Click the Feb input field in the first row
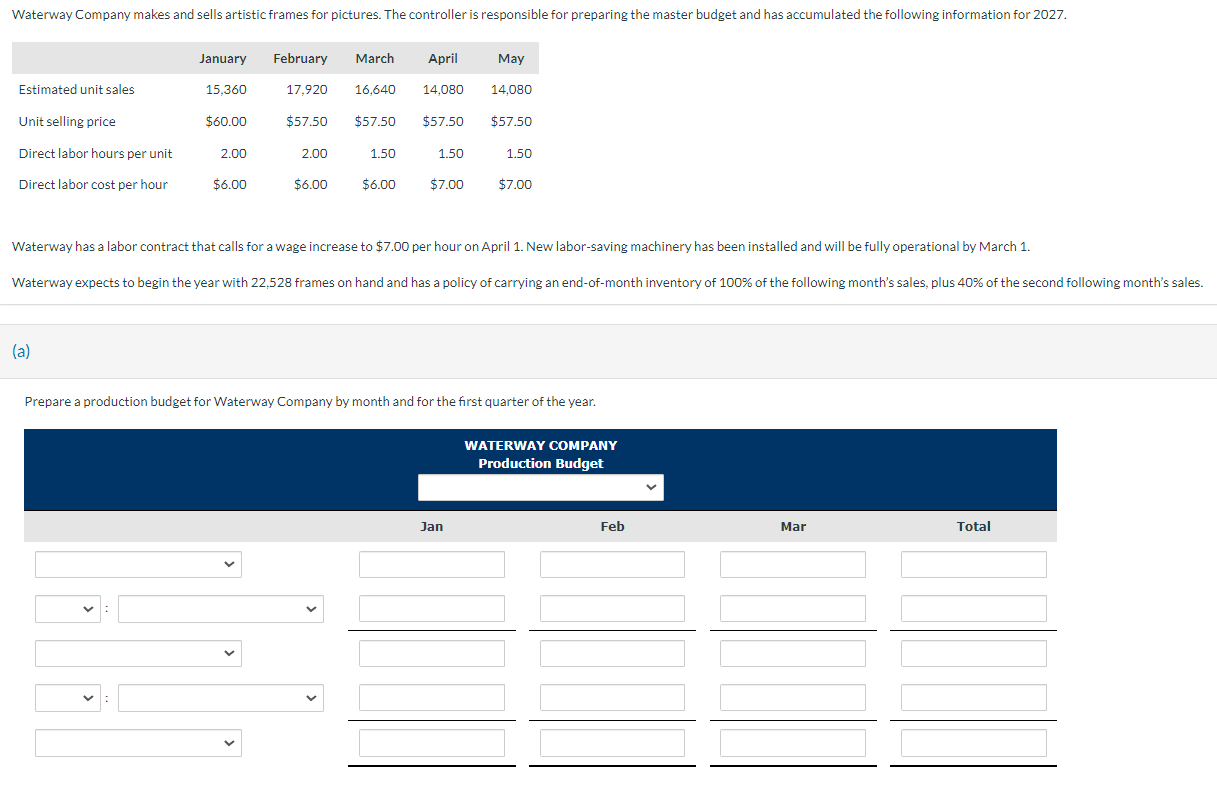This screenshot has height=786, width=1217. (612, 564)
